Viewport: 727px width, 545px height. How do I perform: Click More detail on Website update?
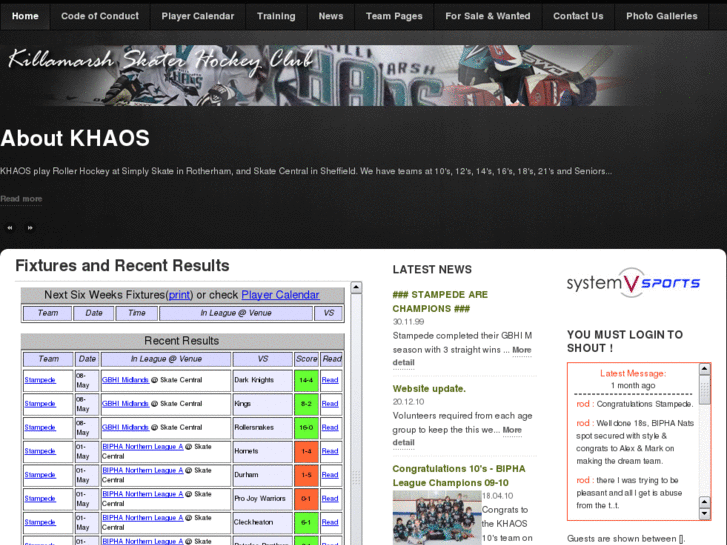point(512,430)
